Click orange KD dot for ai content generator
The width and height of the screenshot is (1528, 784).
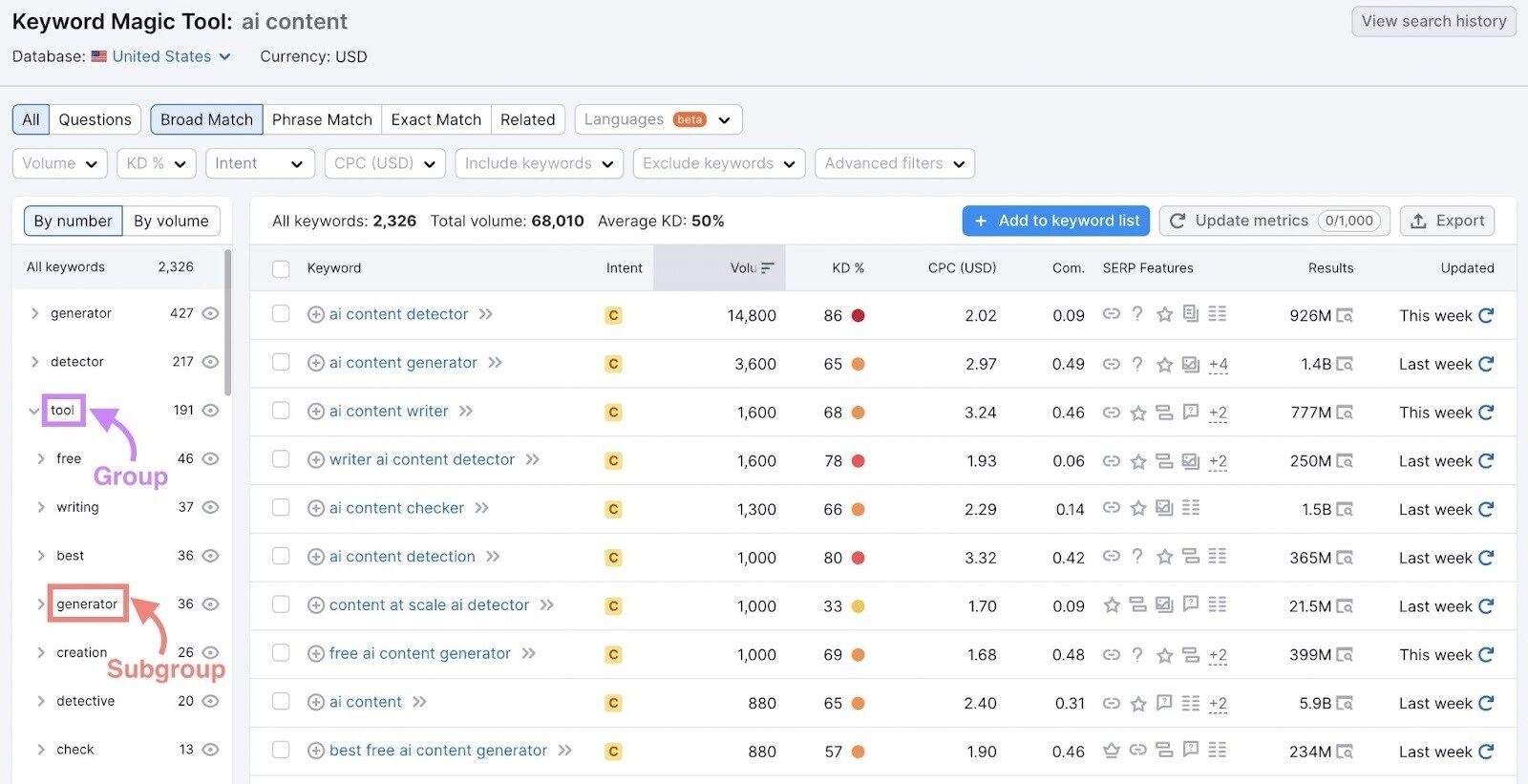pos(858,364)
